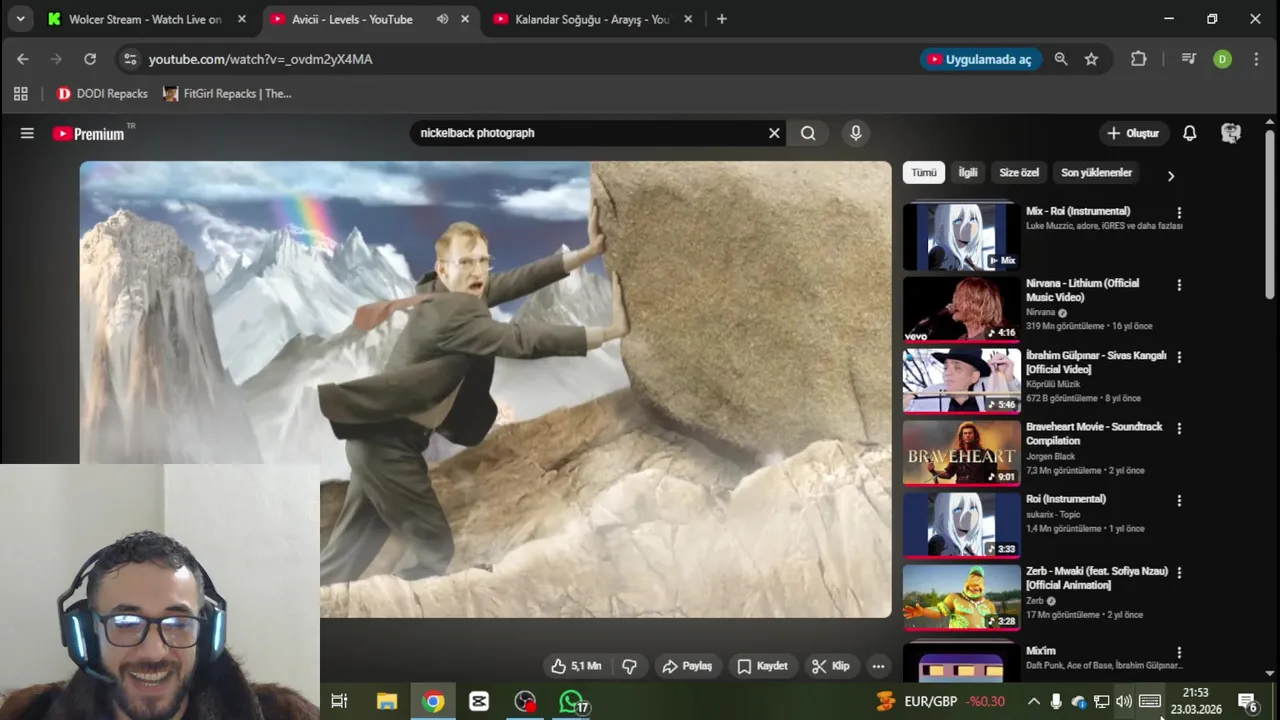Click the Uygulamada aç button
This screenshot has width=1280, height=720.
[x=981, y=59]
